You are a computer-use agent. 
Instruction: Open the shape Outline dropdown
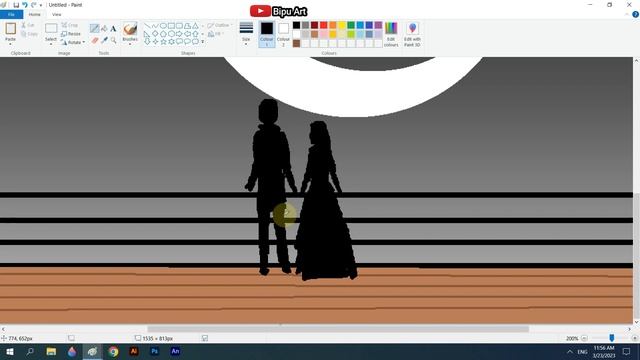[x=220, y=25]
